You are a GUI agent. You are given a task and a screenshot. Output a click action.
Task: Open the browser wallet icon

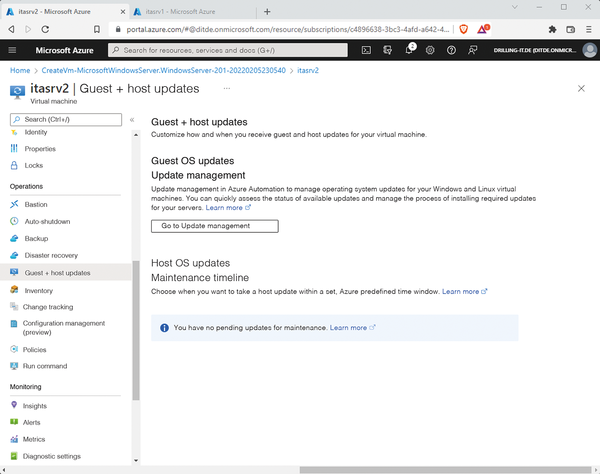[x=571, y=29]
